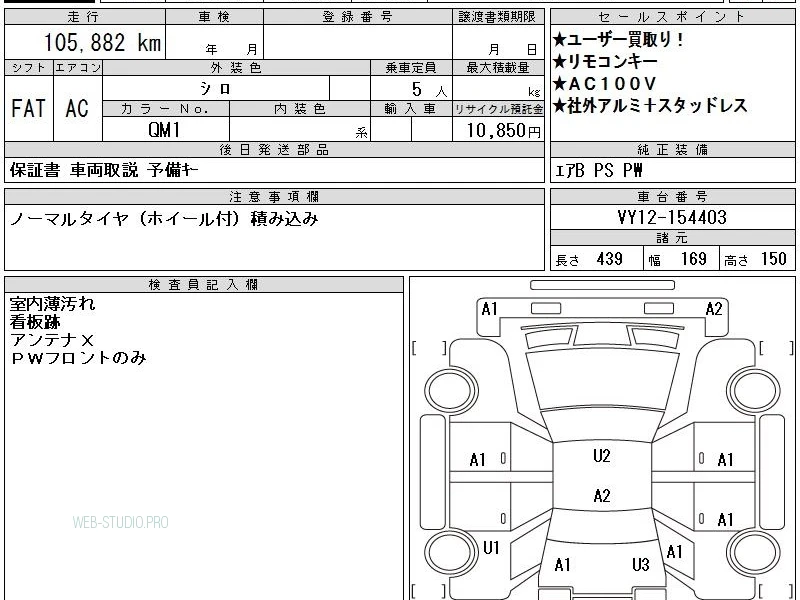Select the ★AC100V sales point line
The image size is (800, 600).
[x=604, y=84]
